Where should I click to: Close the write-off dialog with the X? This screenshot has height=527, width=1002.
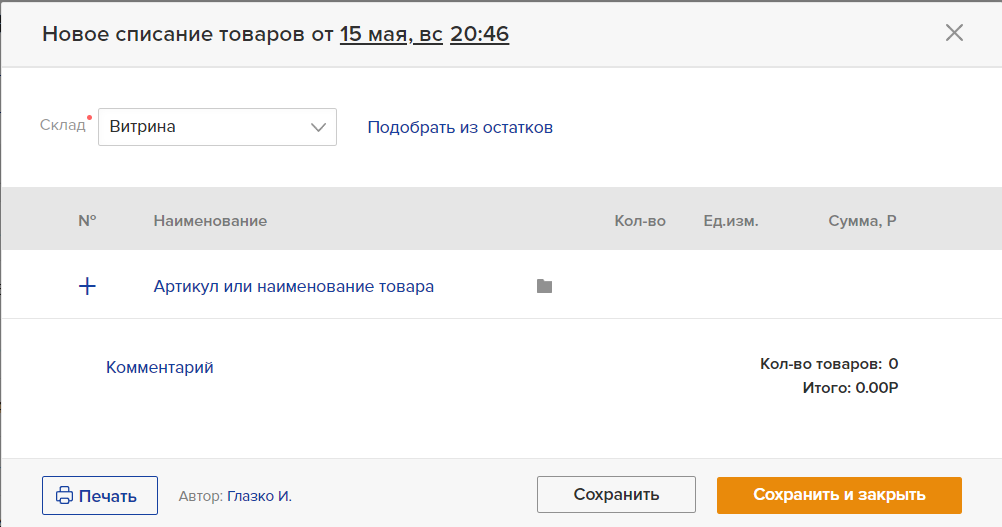(954, 33)
